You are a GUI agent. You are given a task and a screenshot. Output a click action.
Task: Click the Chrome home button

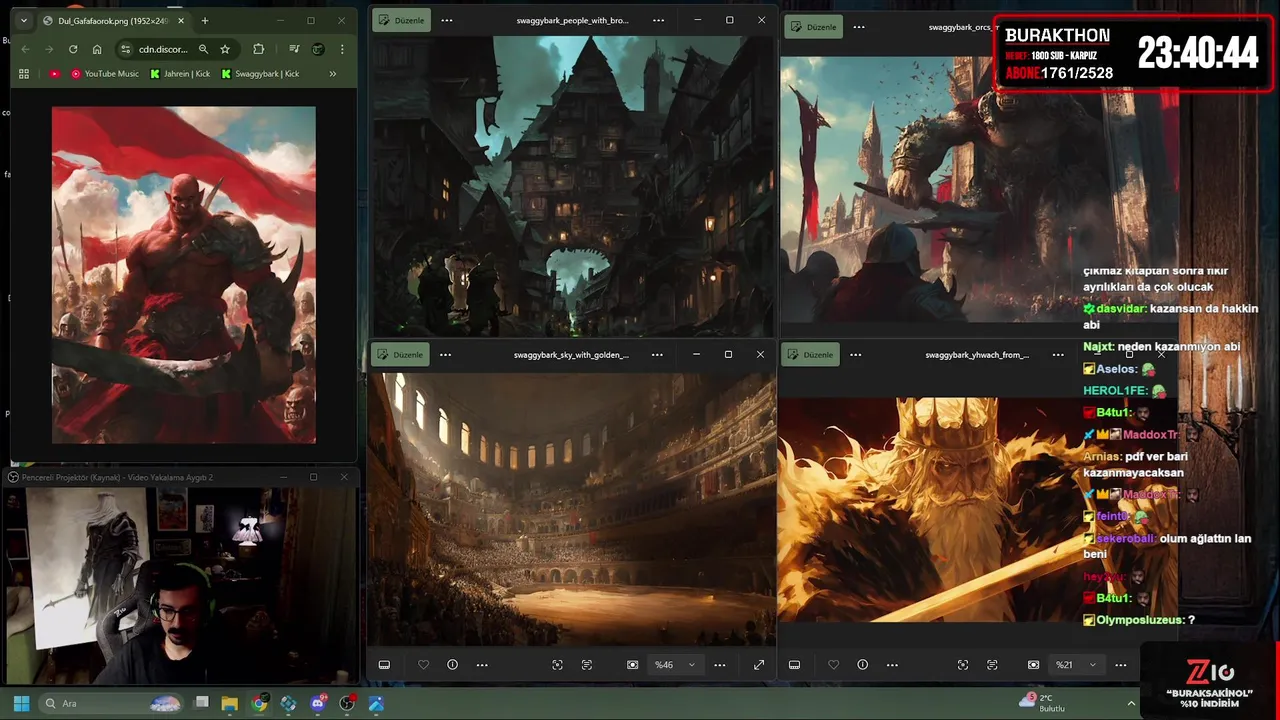point(97,49)
